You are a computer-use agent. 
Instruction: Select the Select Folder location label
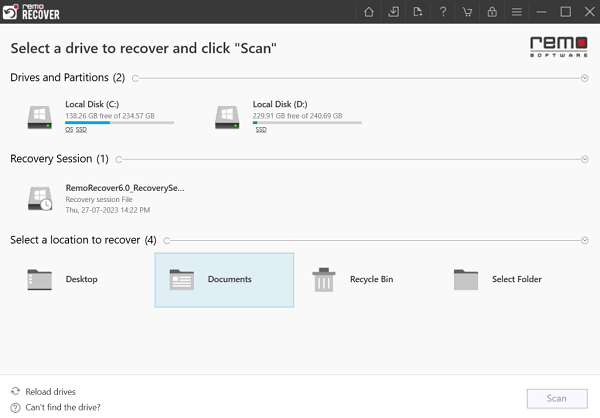[x=517, y=279]
